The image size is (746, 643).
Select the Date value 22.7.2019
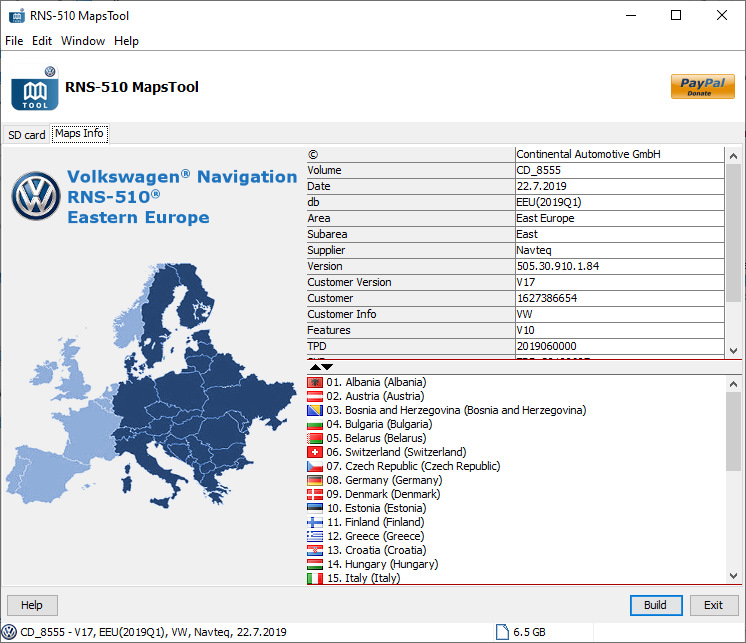tap(619, 186)
